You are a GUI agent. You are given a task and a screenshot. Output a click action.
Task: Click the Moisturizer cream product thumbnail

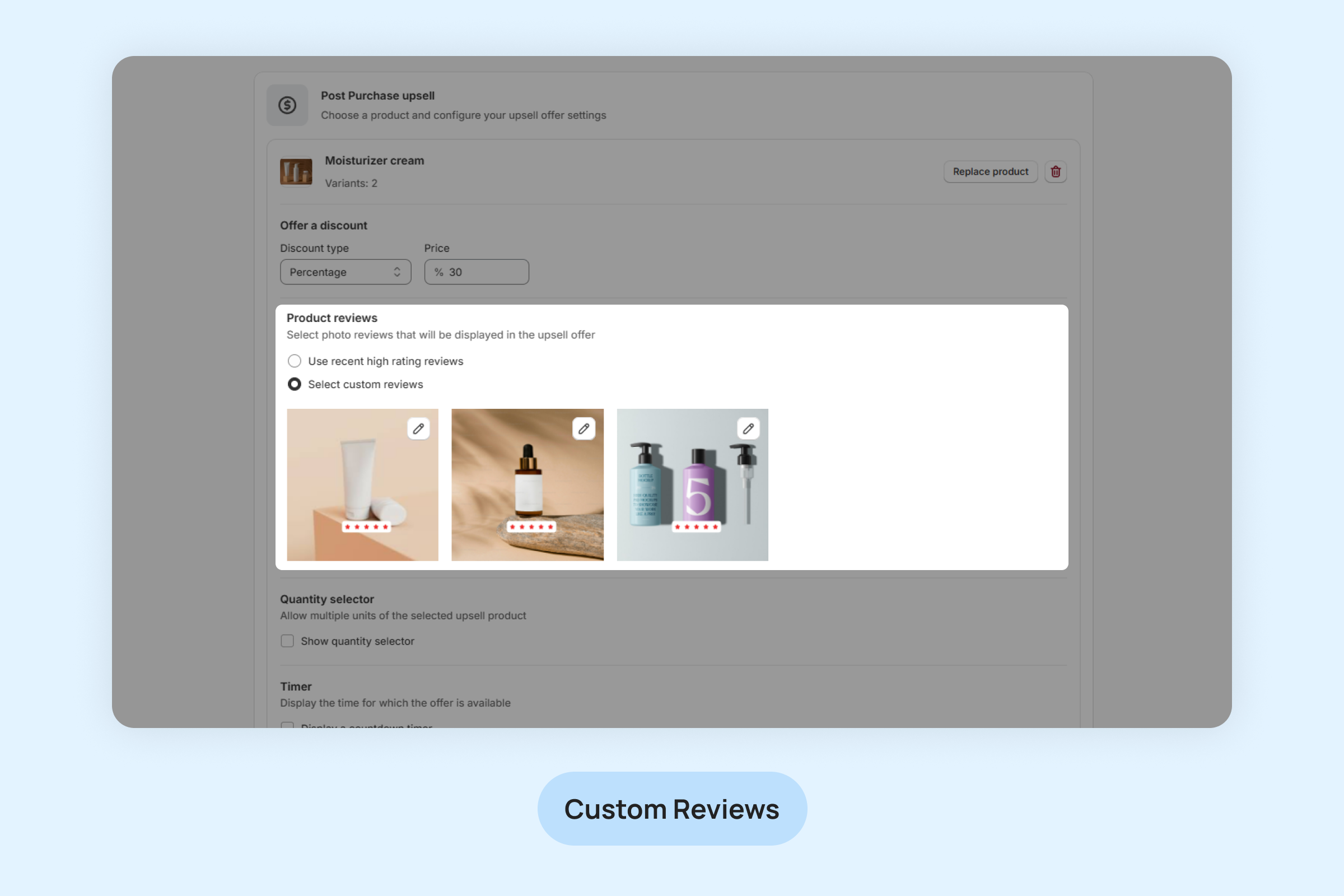point(296,171)
